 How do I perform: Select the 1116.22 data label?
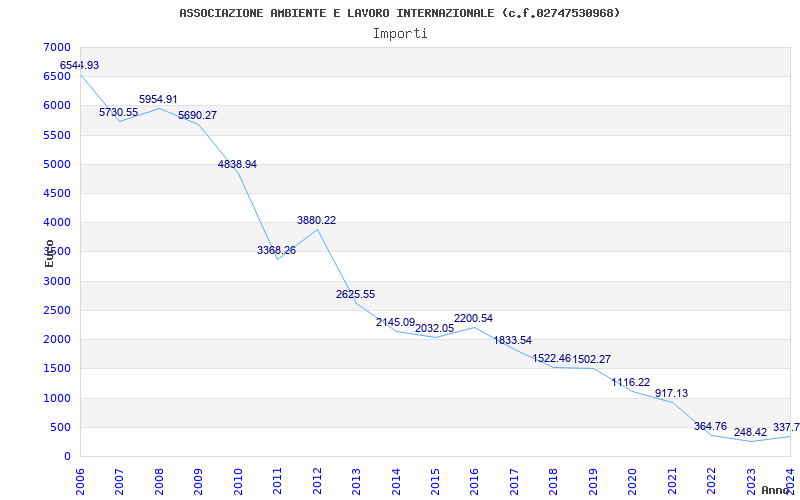click(631, 382)
